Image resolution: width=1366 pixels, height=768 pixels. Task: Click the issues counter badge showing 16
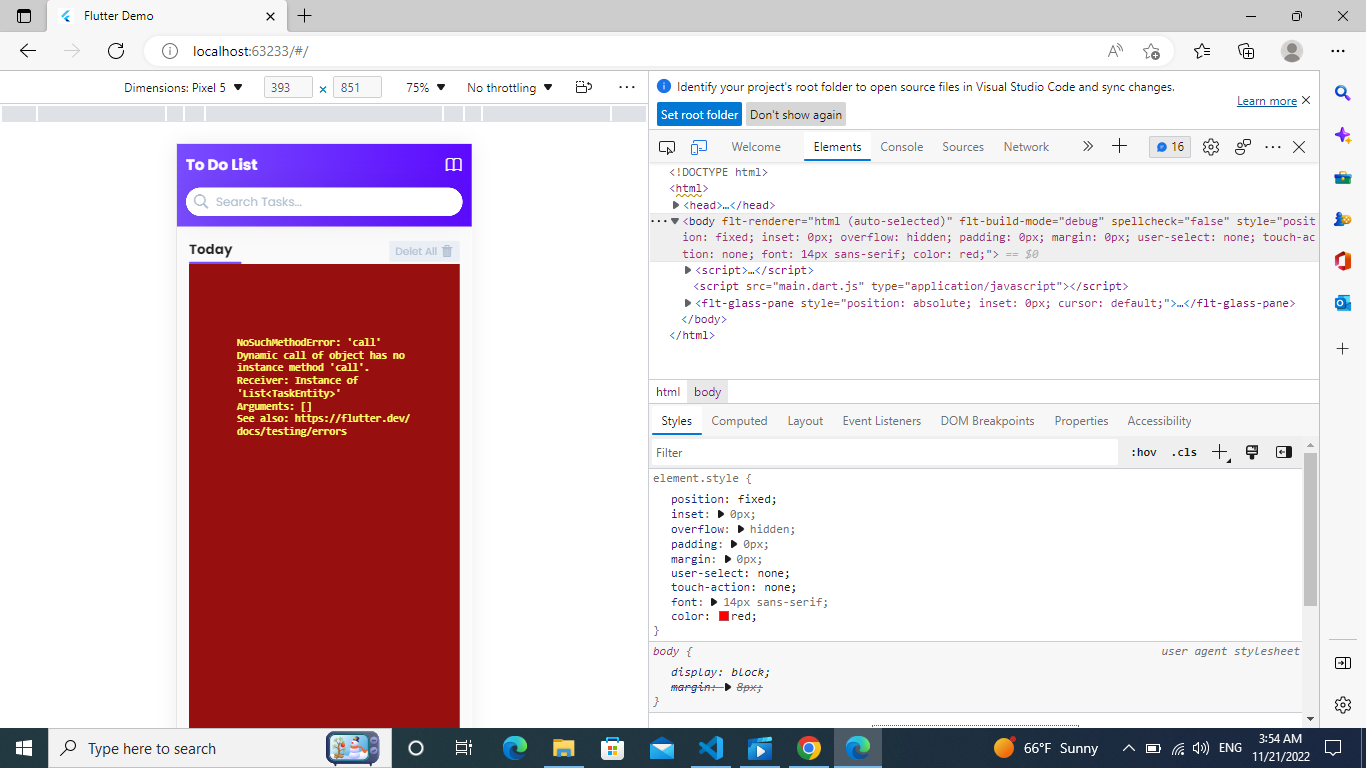(1170, 147)
